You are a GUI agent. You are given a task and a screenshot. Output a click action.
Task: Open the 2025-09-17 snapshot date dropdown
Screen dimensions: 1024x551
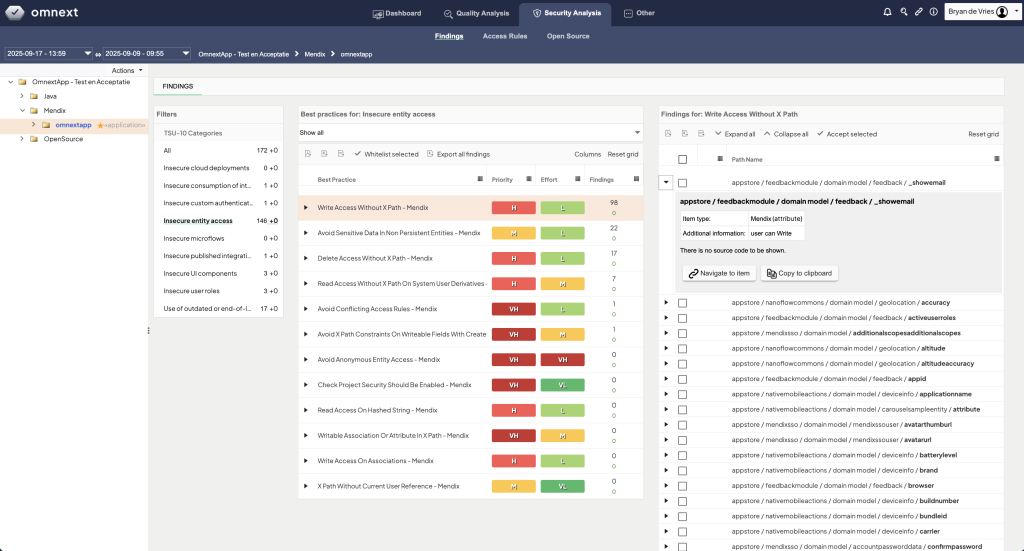coord(48,54)
